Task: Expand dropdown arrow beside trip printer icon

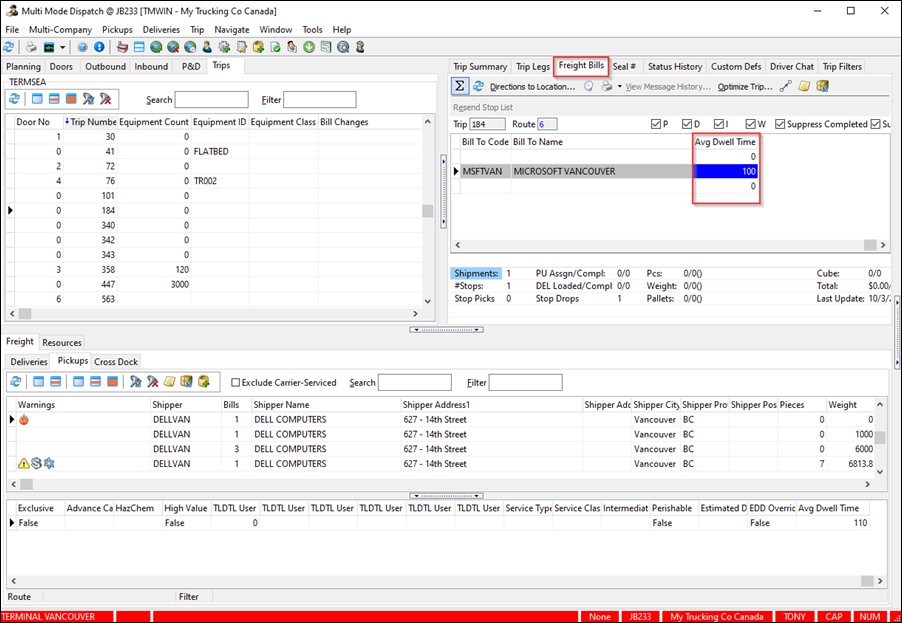Action: (619, 87)
